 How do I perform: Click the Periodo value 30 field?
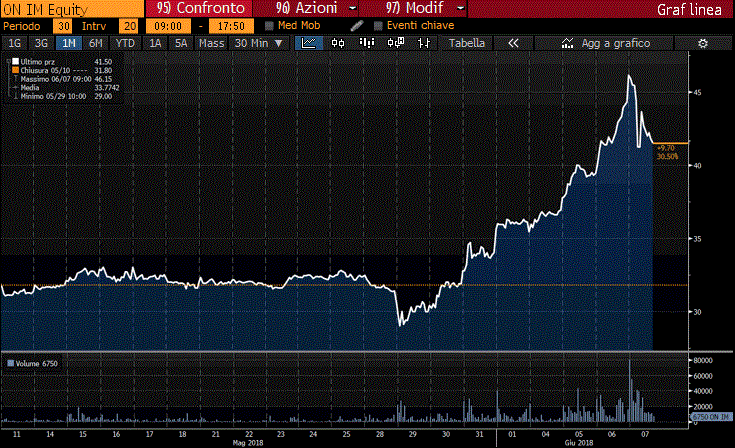click(x=63, y=26)
